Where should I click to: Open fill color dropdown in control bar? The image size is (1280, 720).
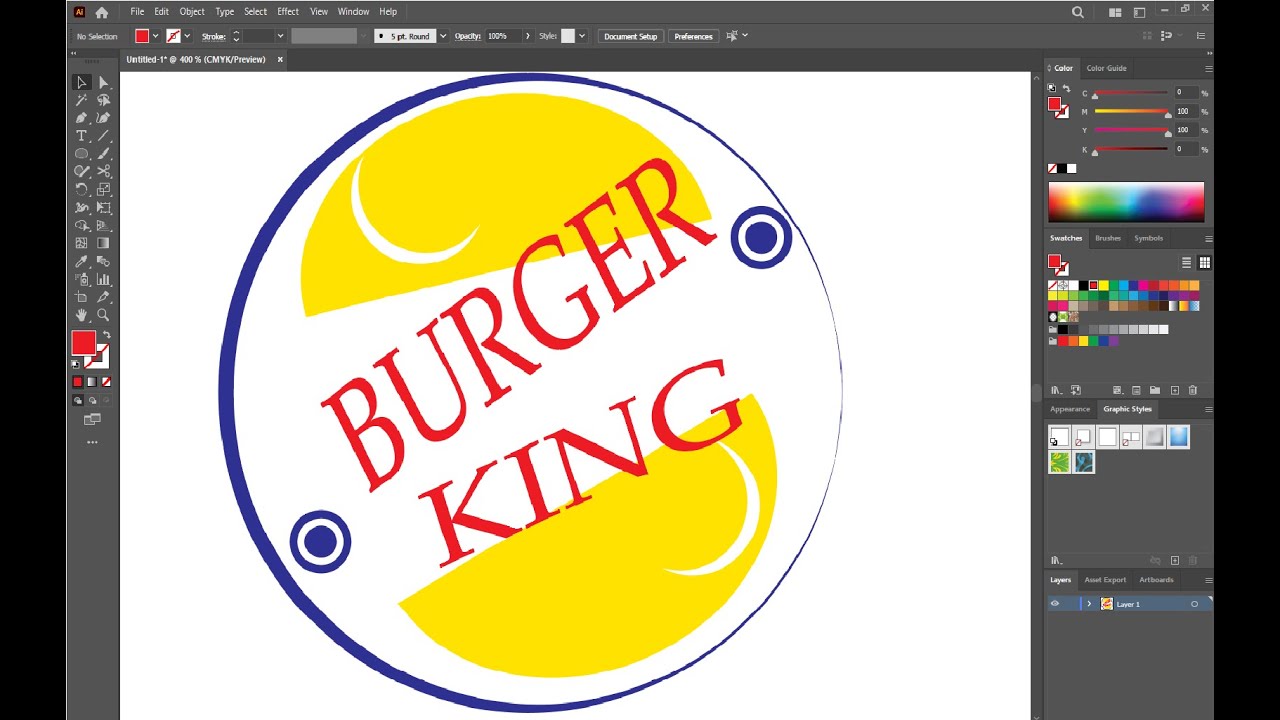coord(155,36)
